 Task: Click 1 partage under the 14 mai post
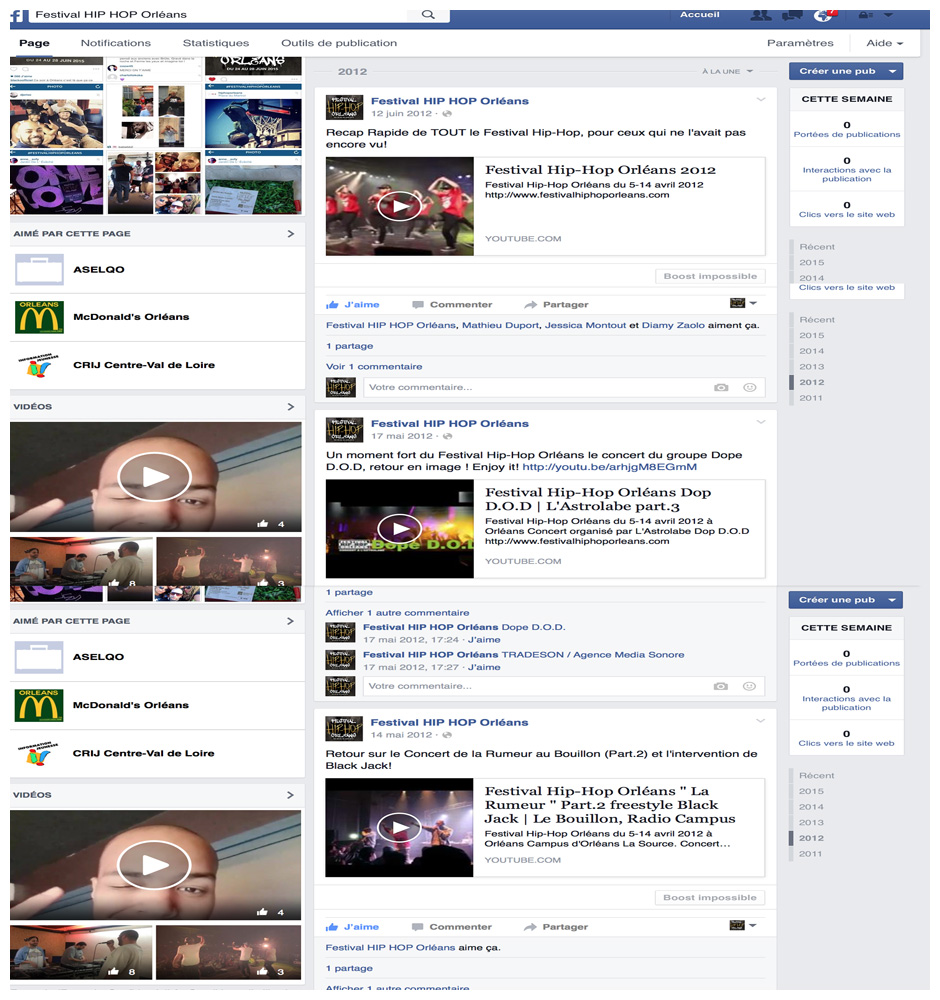pos(349,969)
